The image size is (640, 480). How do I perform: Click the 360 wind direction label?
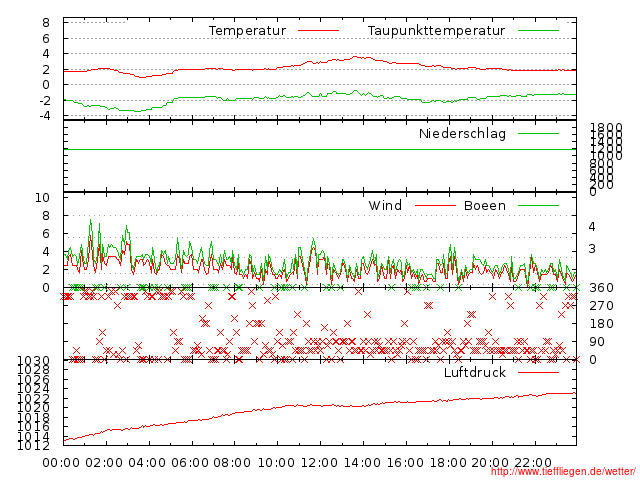pyautogui.click(x=601, y=288)
